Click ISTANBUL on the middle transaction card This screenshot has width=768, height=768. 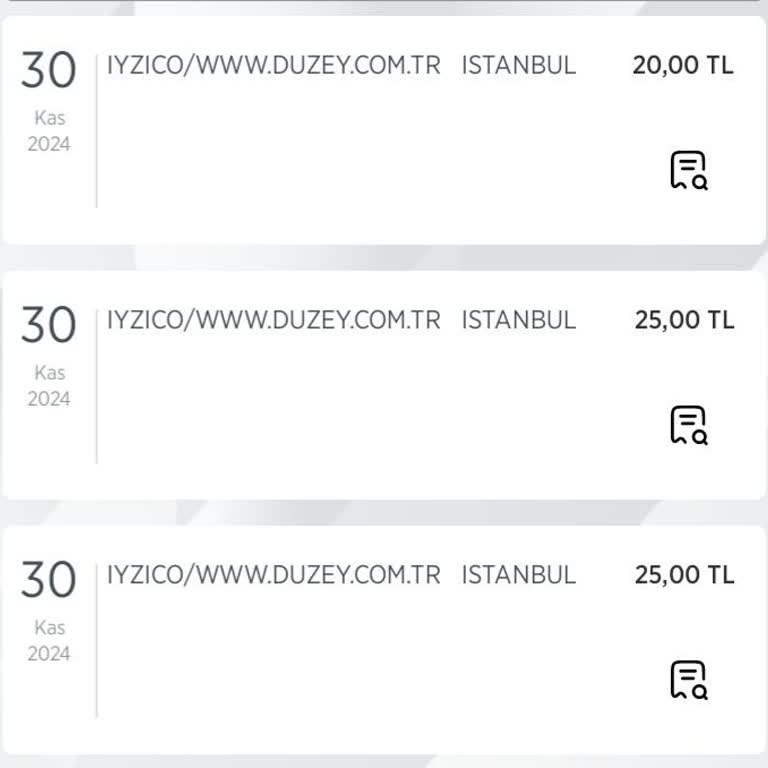(519, 321)
